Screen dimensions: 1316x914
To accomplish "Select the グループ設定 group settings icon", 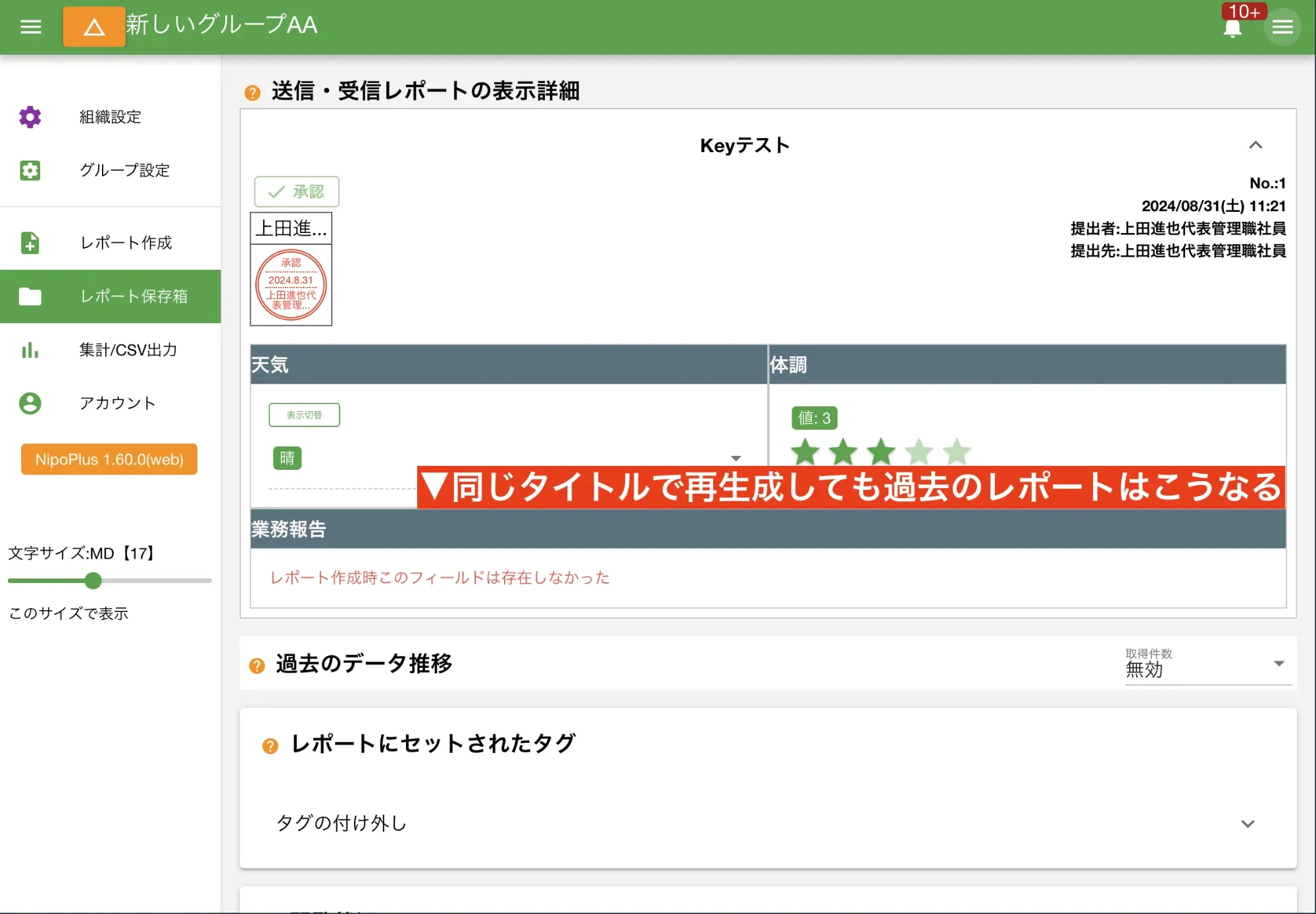I will coord(30,170).
